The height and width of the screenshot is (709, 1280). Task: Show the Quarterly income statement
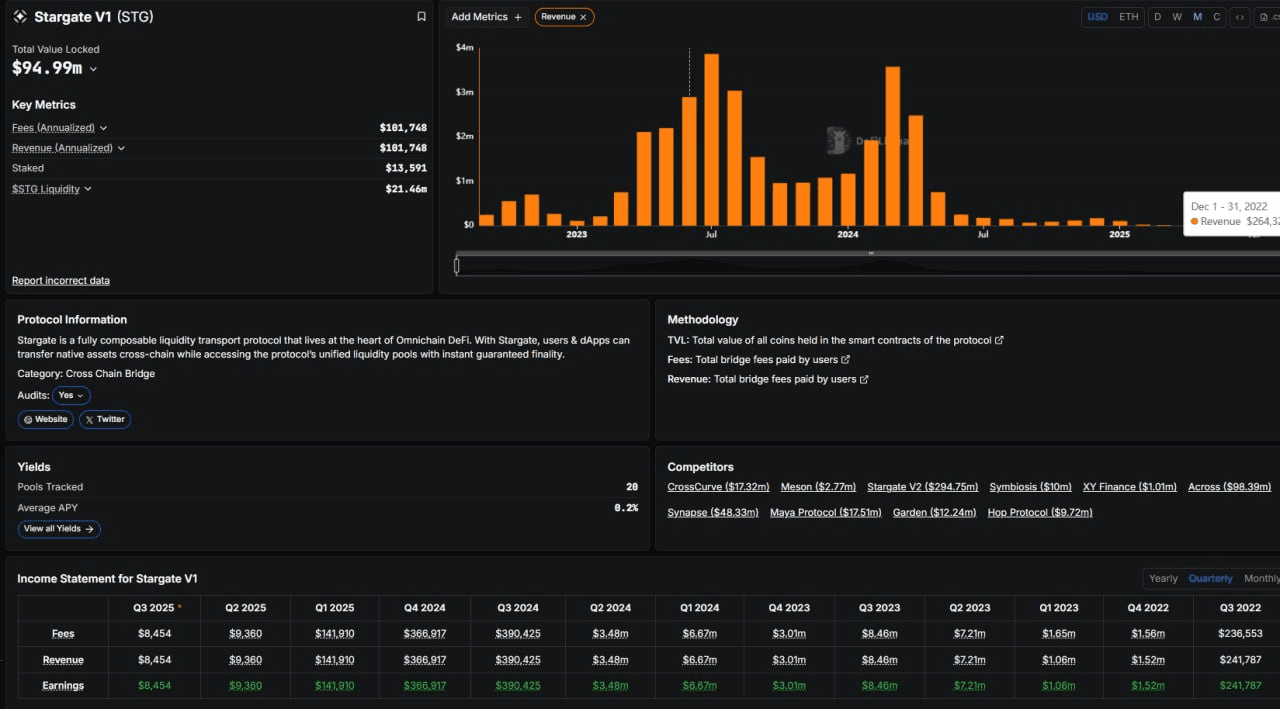[1210, 578]
